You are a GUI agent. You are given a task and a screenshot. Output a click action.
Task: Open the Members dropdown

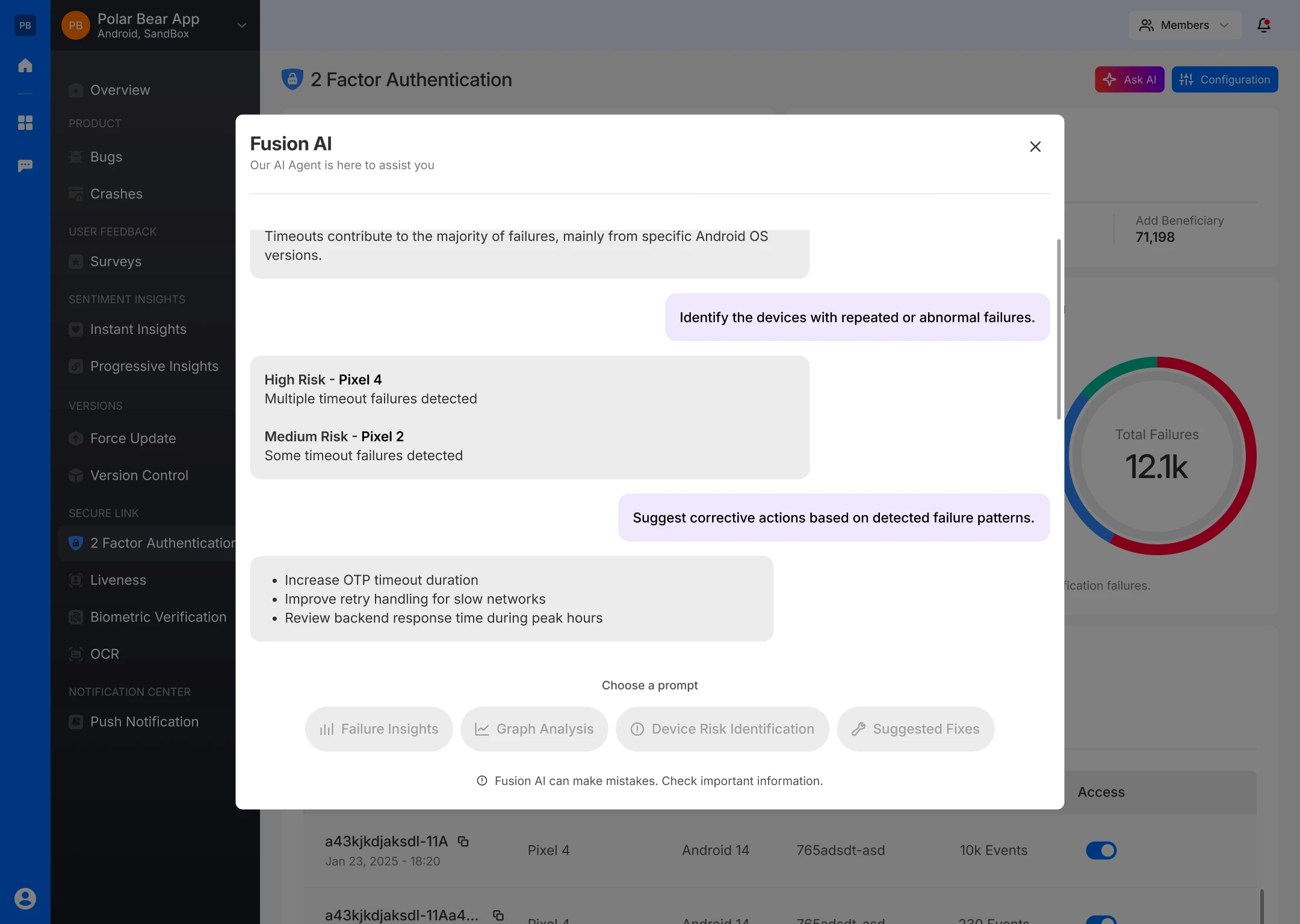click(x=1184, y=25)
